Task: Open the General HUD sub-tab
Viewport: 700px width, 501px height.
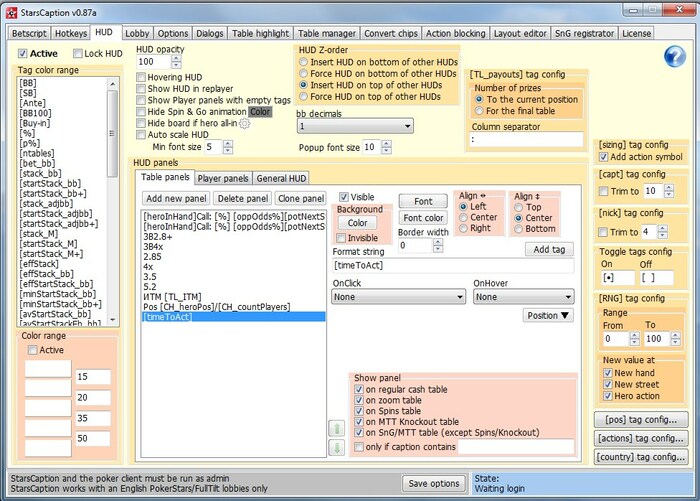Action: 281,178
